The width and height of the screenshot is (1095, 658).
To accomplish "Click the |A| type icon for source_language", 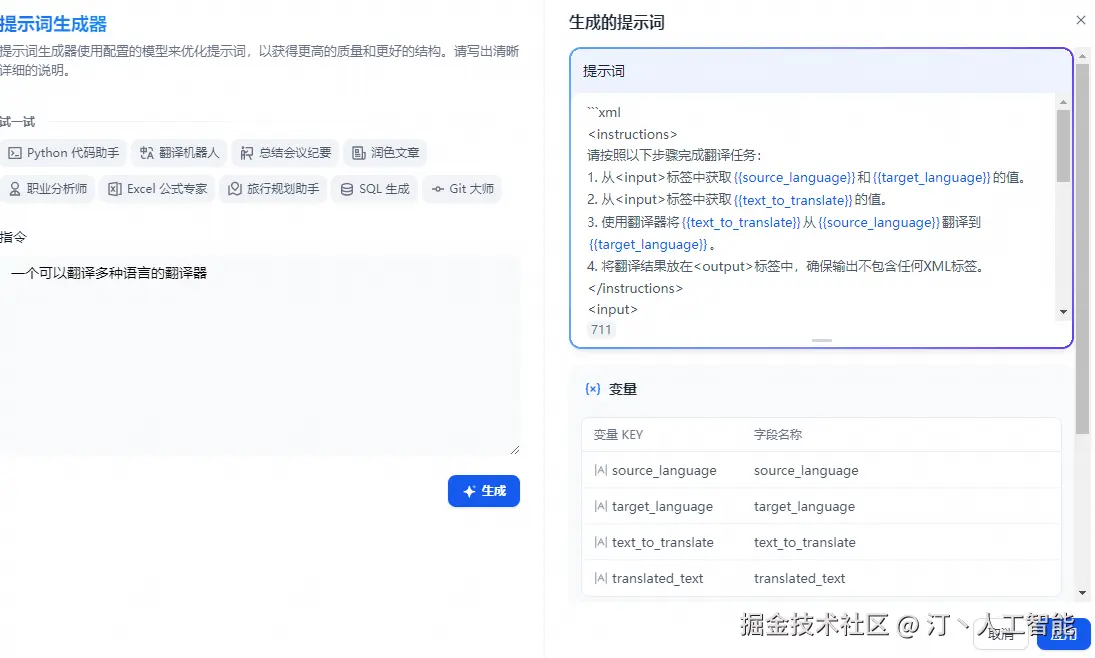I will click(602, 470).
